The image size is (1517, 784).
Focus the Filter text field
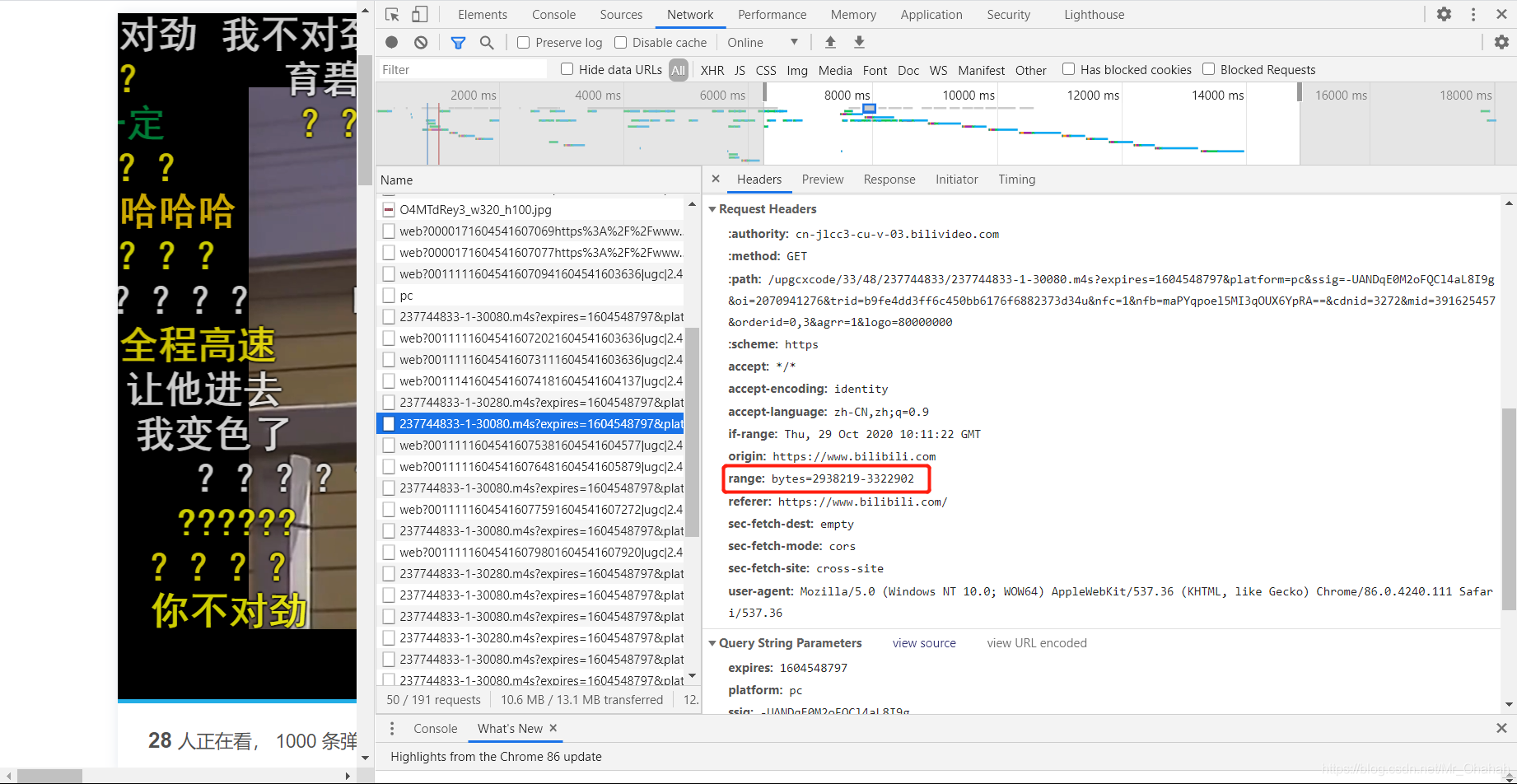[x=462, y=70]
